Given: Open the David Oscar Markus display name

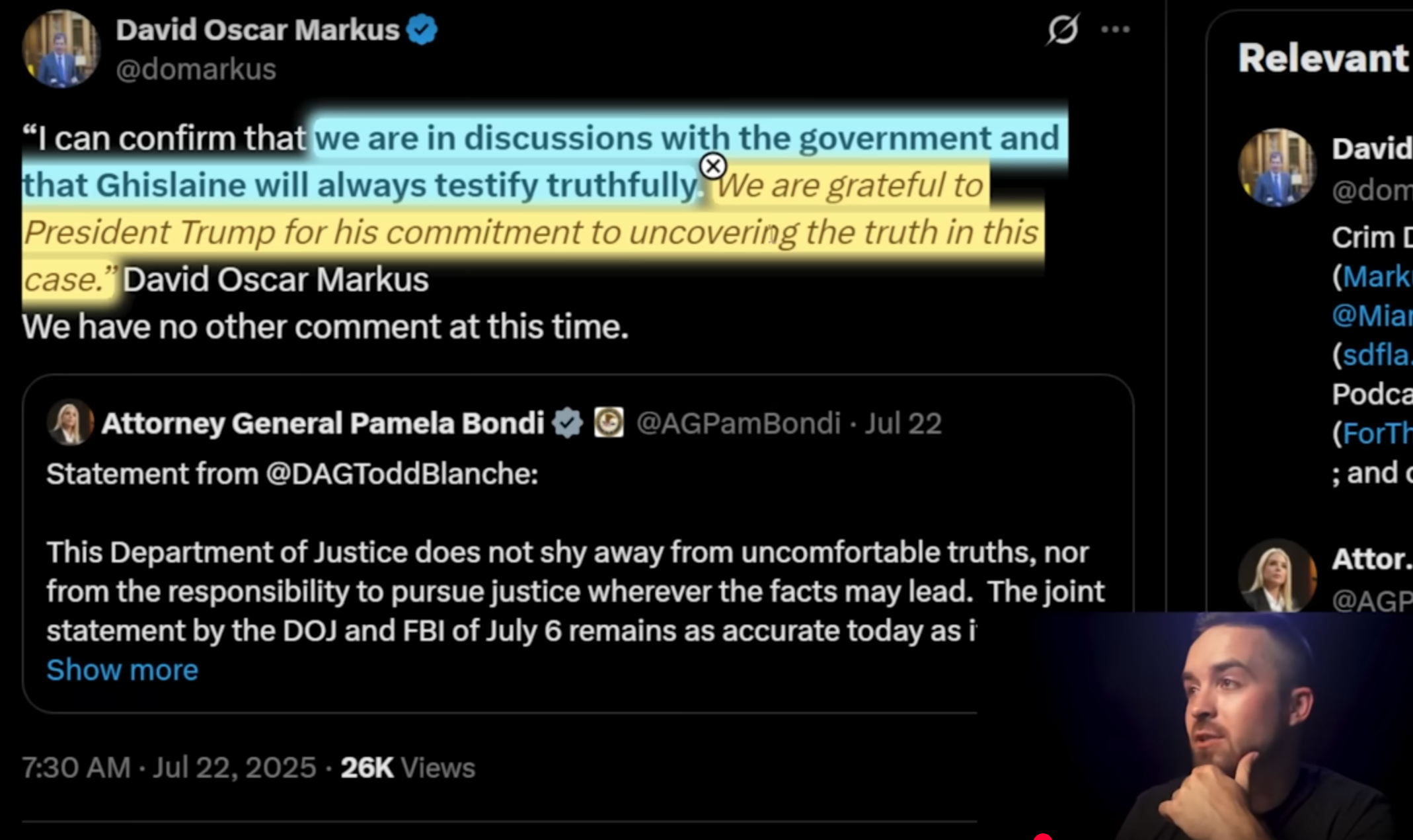Looking at the screenshot, I should (258, 30).
